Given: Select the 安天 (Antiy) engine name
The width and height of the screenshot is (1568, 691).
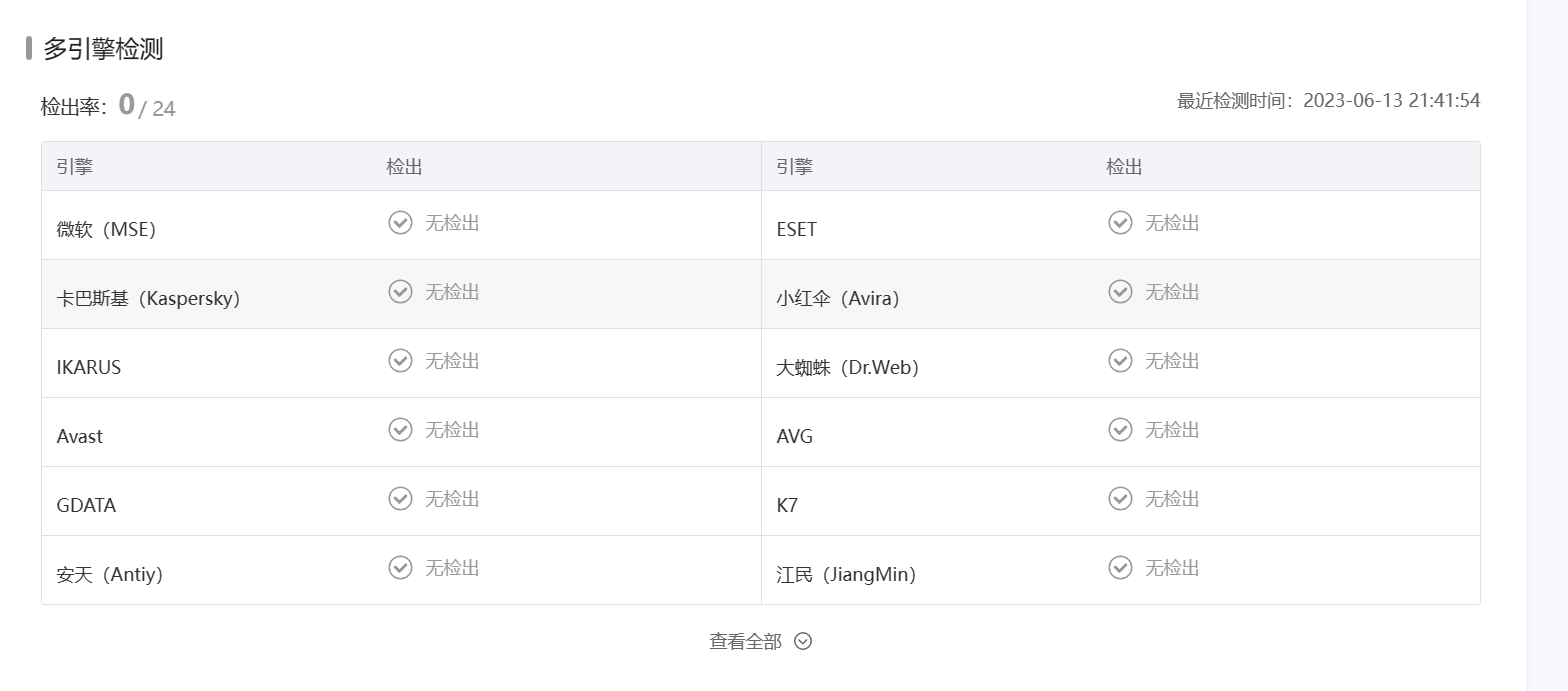Looking at the screenshot, I should click(110, 574).
